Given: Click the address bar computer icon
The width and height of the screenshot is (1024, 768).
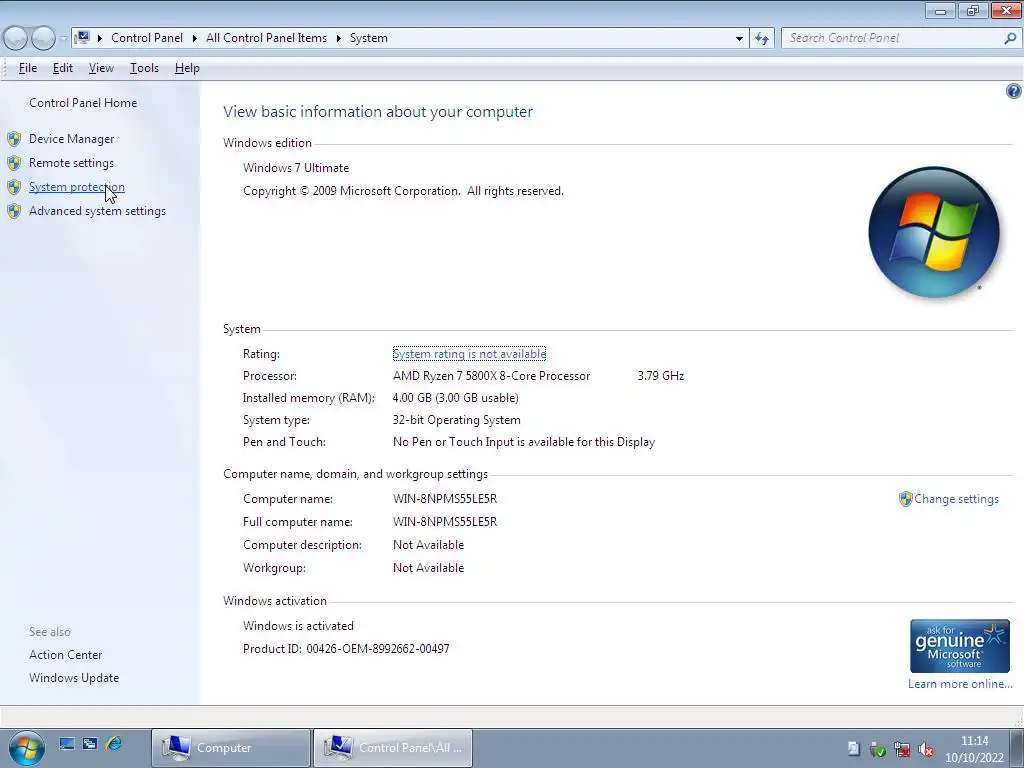Looking at the screenshot, I should click(x=82, y=37).
